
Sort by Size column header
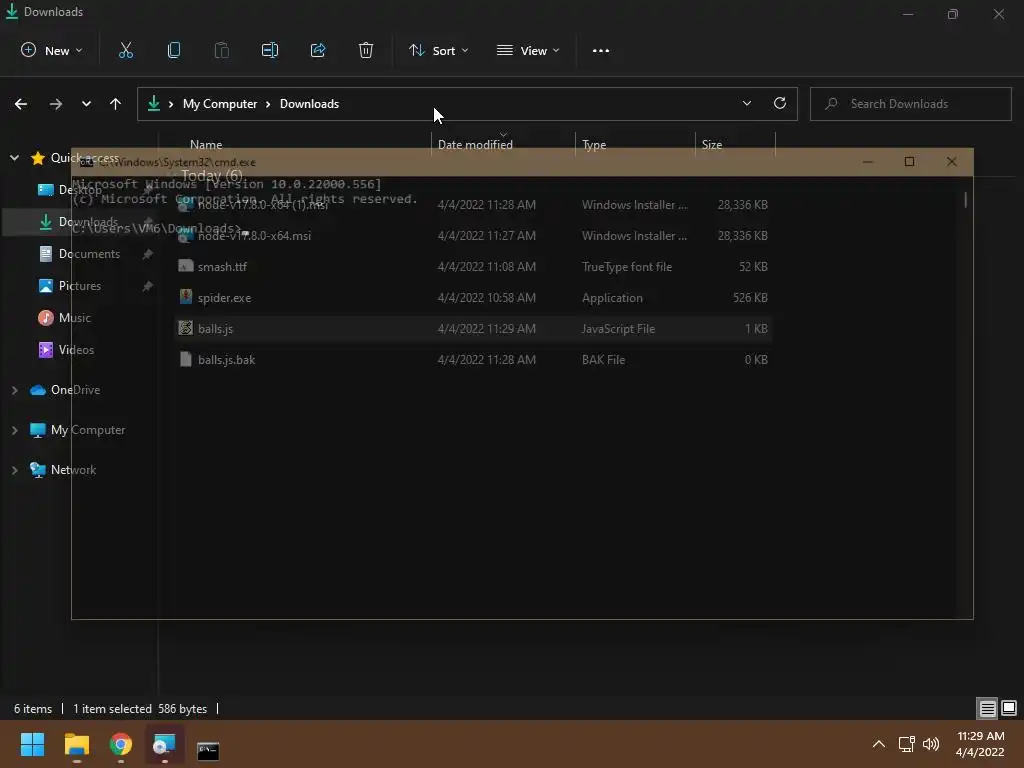pyautogui.click(x=712, y=144)
